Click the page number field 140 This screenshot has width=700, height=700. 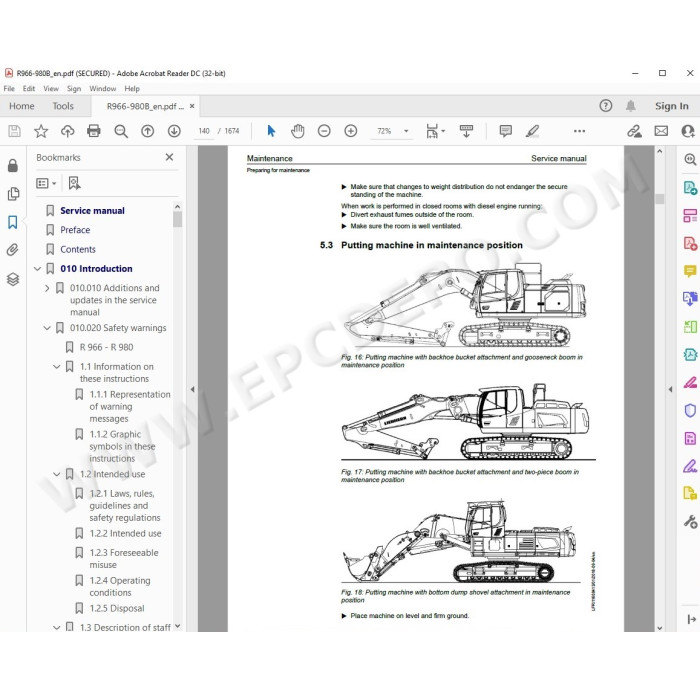pos(204,131)
